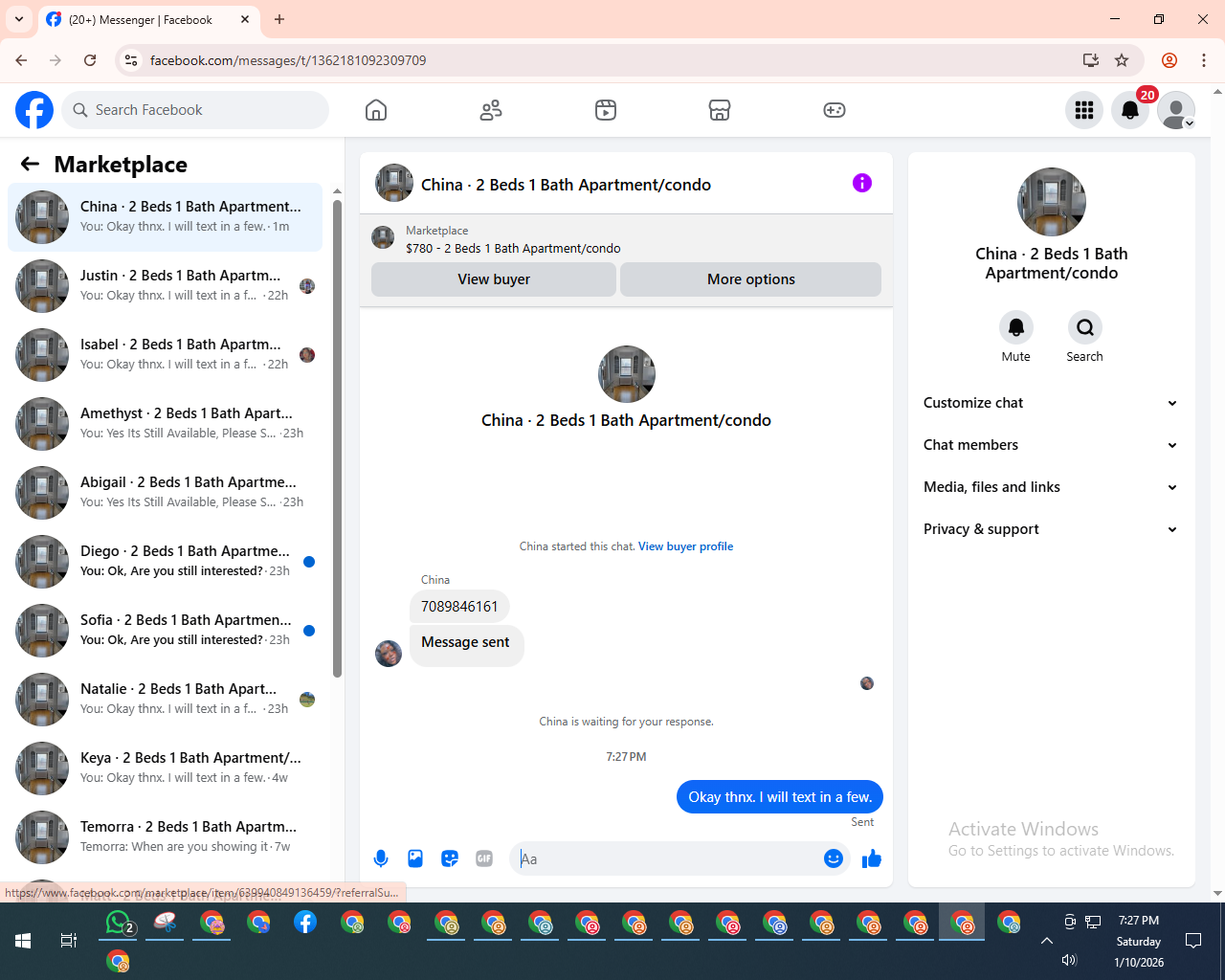1225x980 pixels.
Task: Open Justin conversation in list
Action: pos(166,286)
